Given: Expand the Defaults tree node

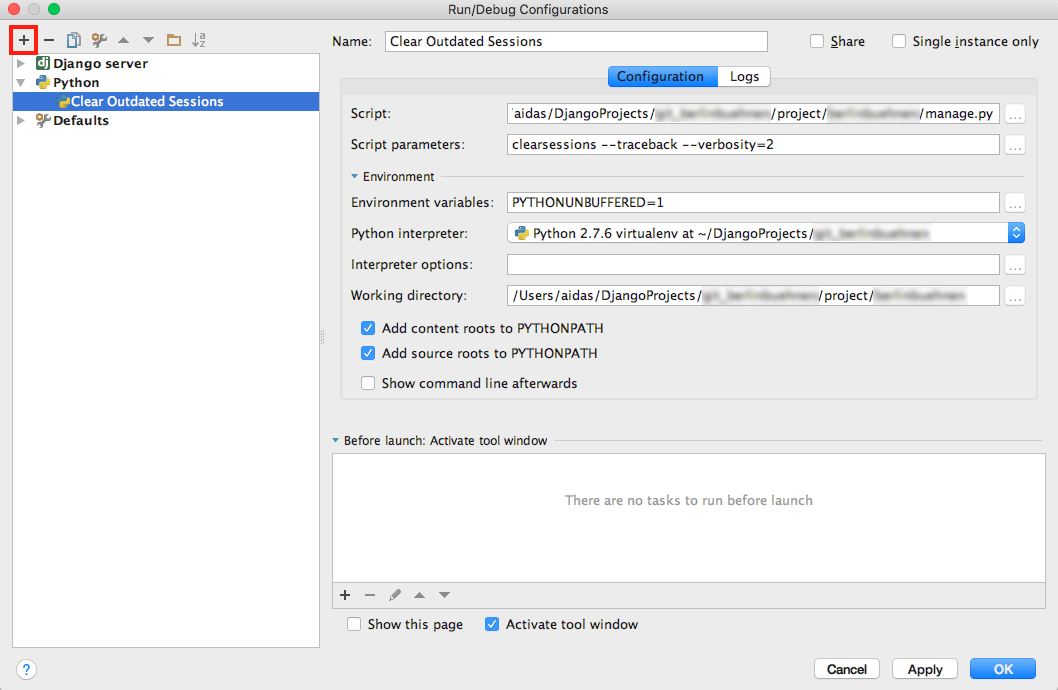Looking at the screenshot, I should [21, 120].
